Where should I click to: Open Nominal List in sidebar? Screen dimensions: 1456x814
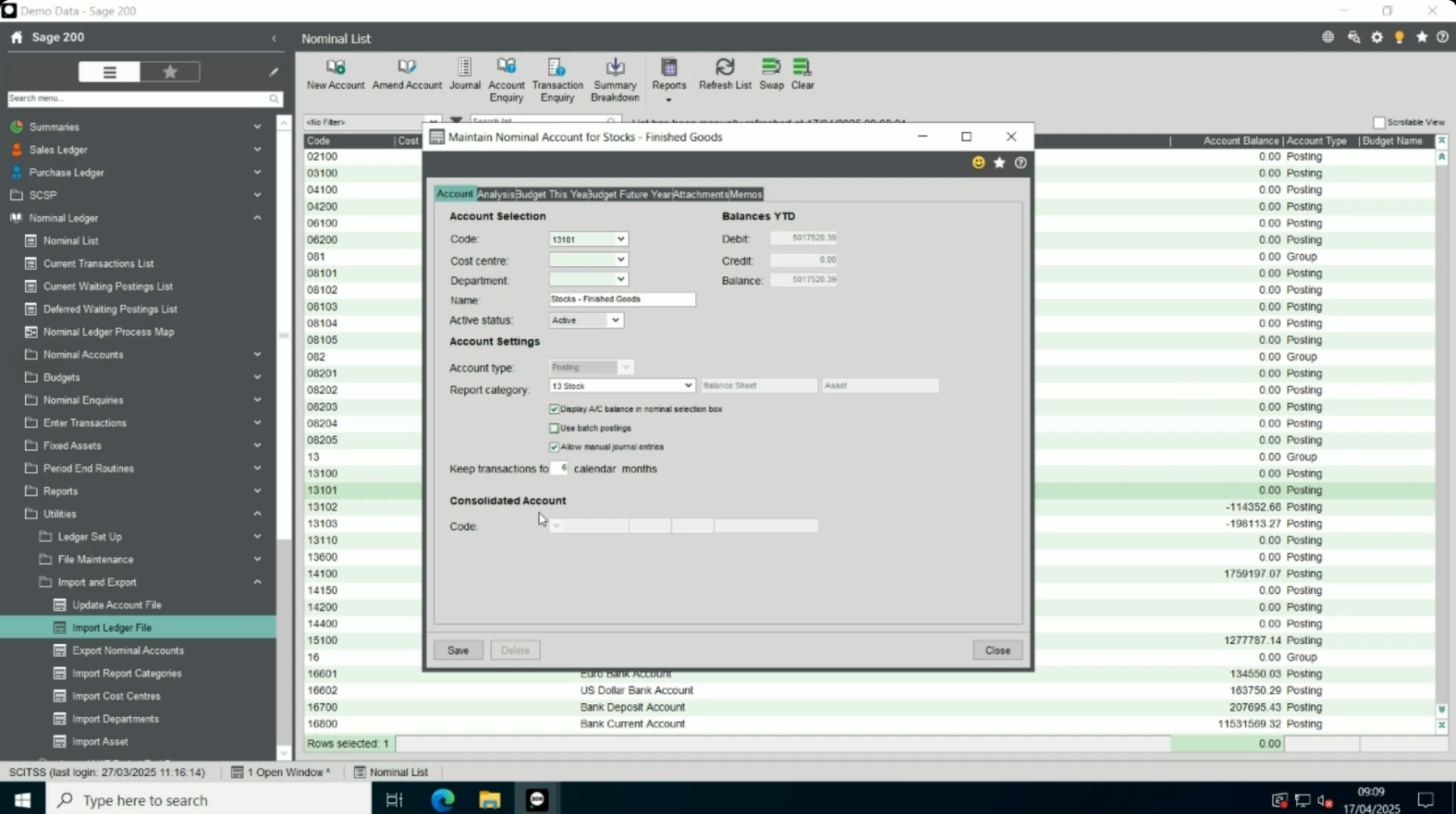(71, 240)
